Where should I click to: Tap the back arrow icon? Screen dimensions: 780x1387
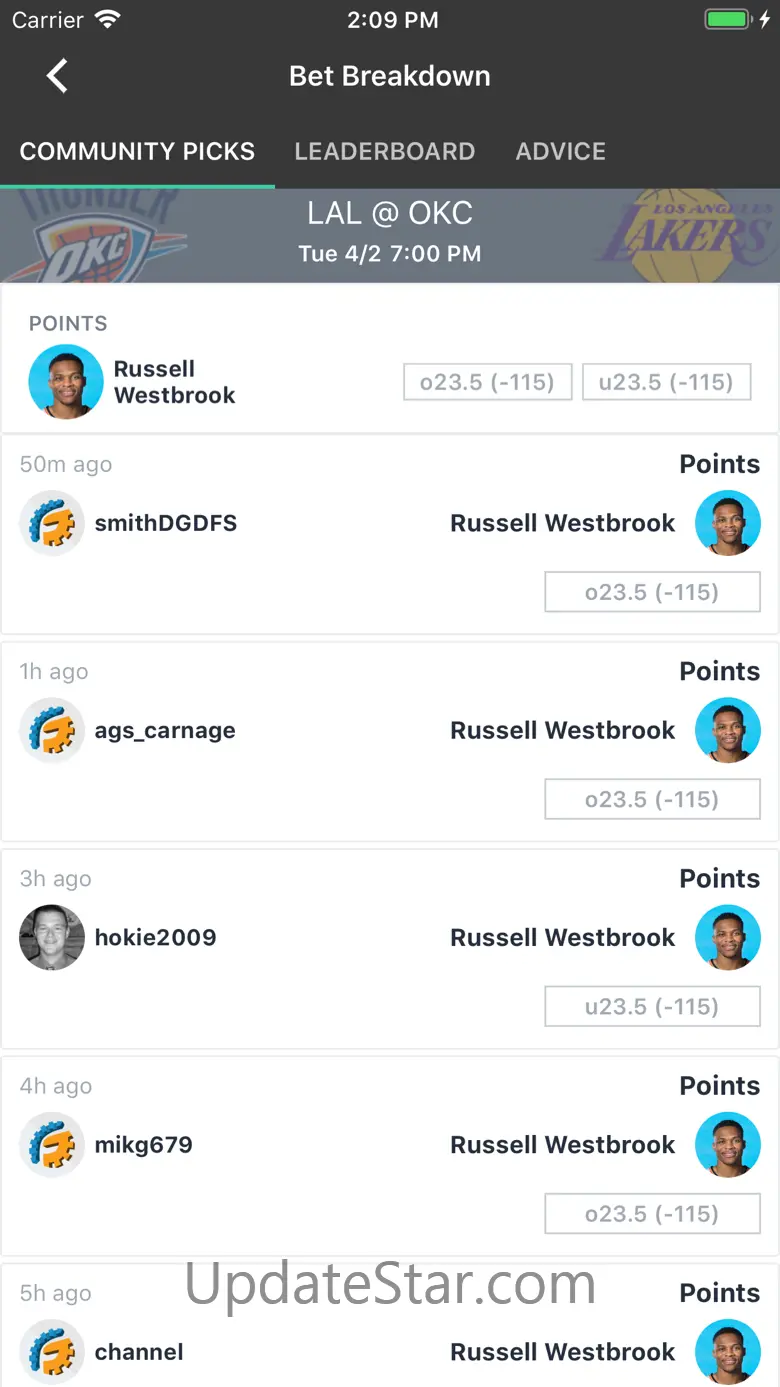click(x=57, y=76)
